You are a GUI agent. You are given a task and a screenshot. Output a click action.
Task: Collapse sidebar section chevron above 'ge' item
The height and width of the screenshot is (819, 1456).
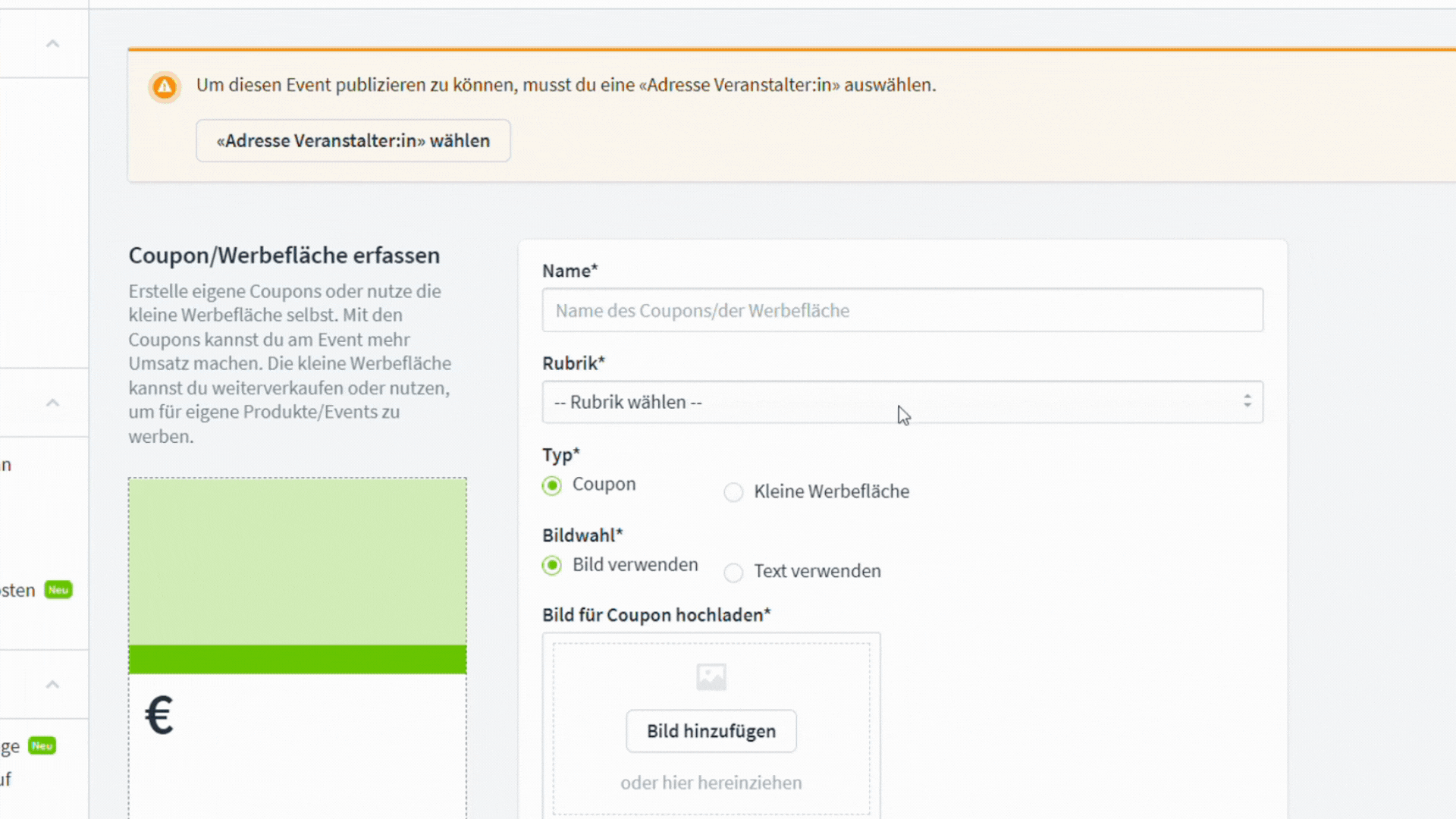(52, 685)
